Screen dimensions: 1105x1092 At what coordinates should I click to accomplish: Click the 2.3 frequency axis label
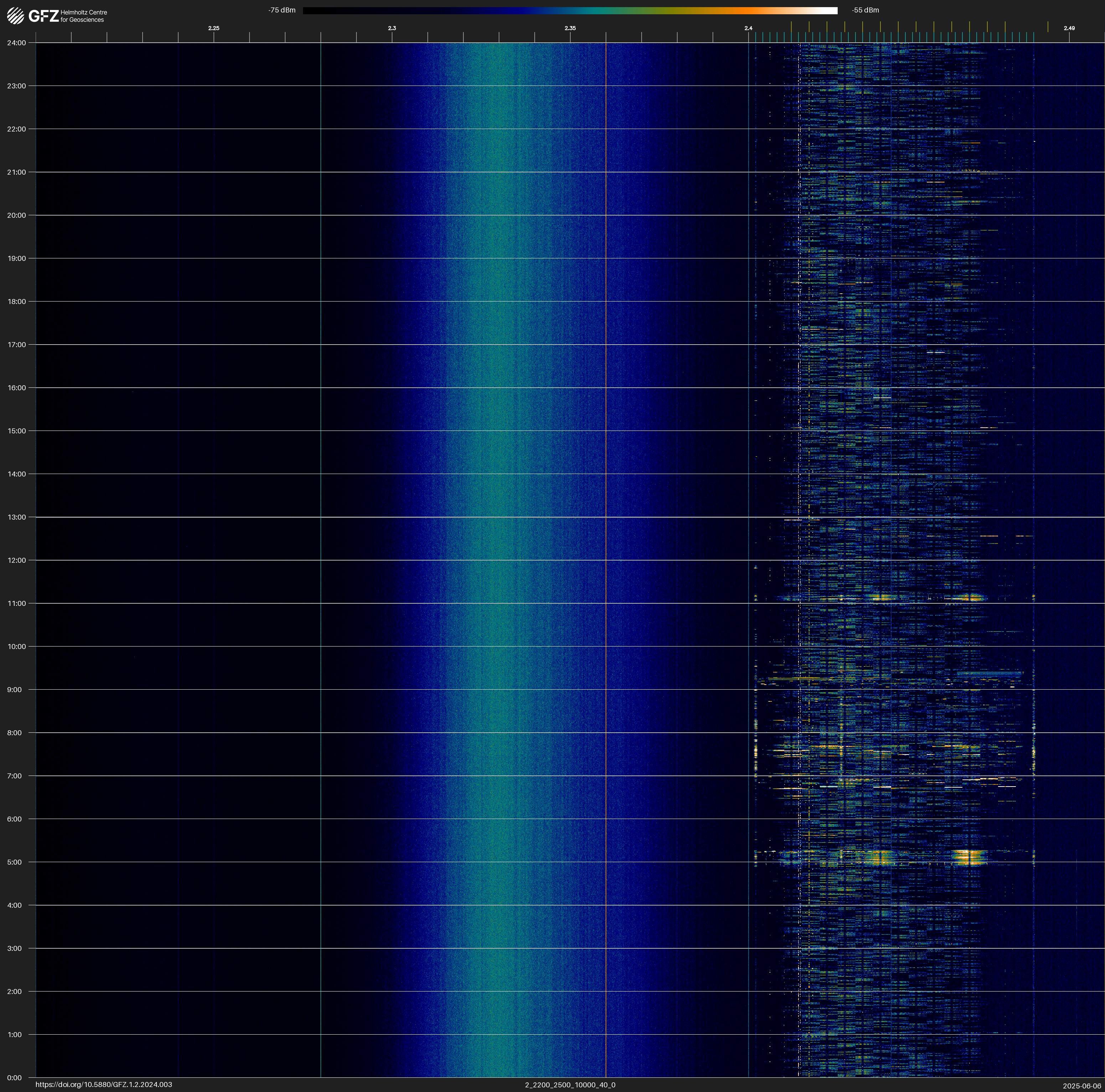[392, 28]
